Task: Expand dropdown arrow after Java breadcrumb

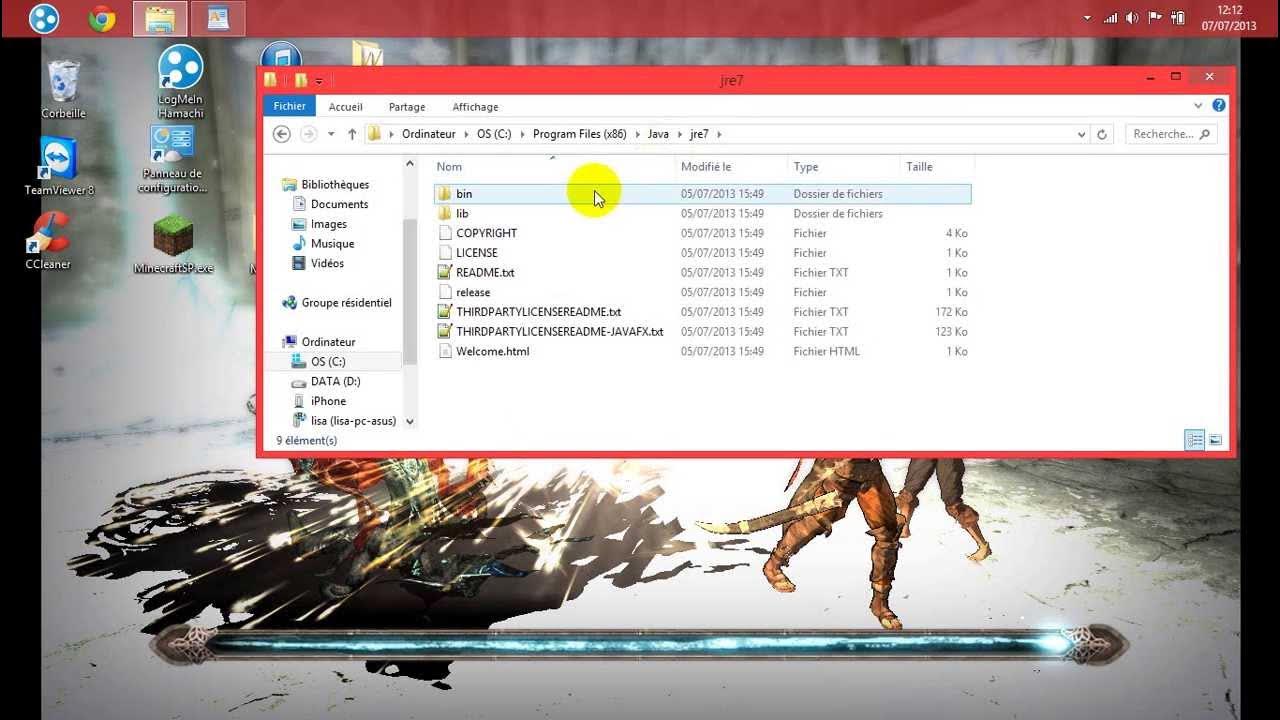Action: tap(679, 134)
